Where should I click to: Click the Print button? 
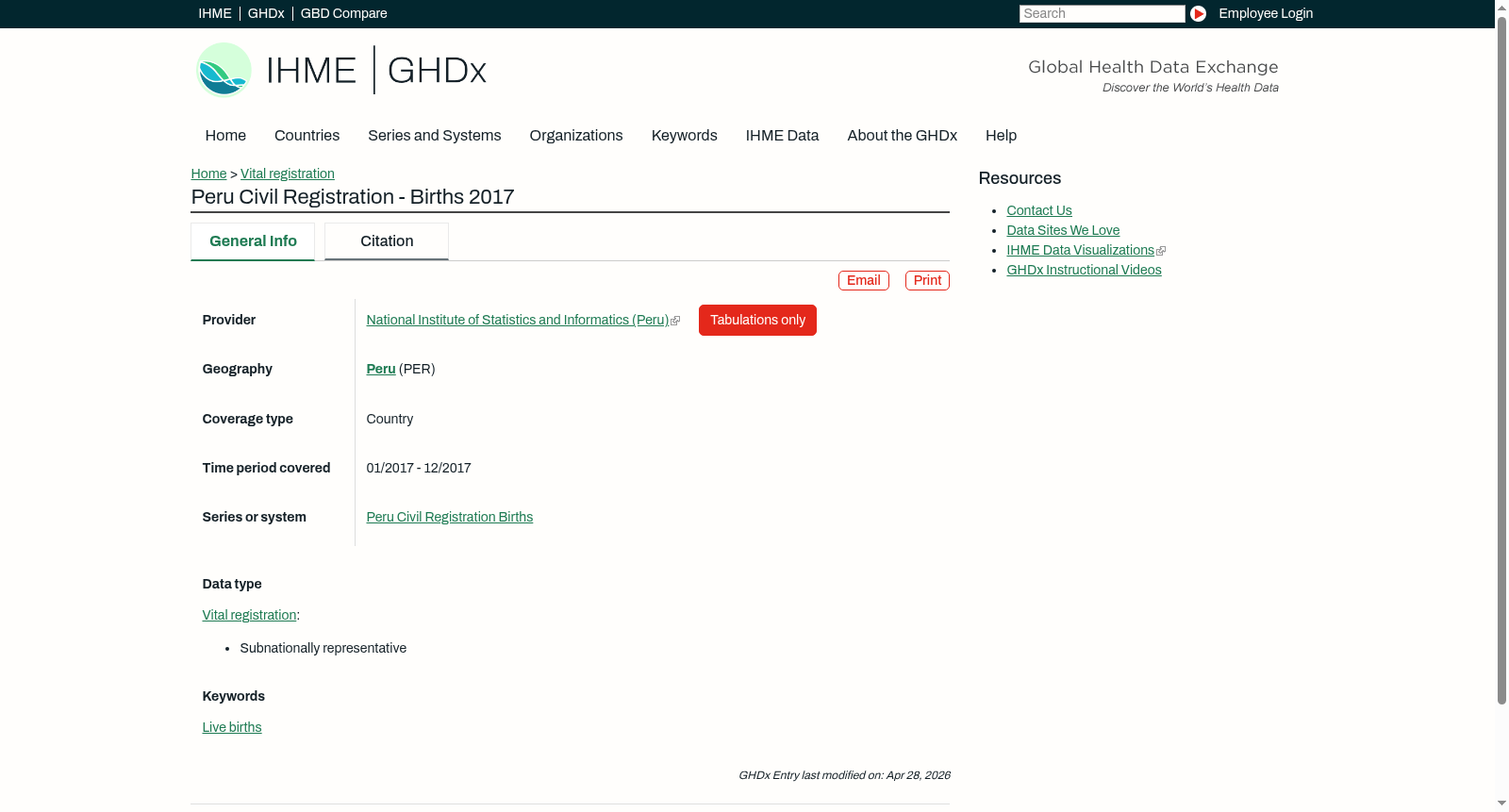pos(927,280)
